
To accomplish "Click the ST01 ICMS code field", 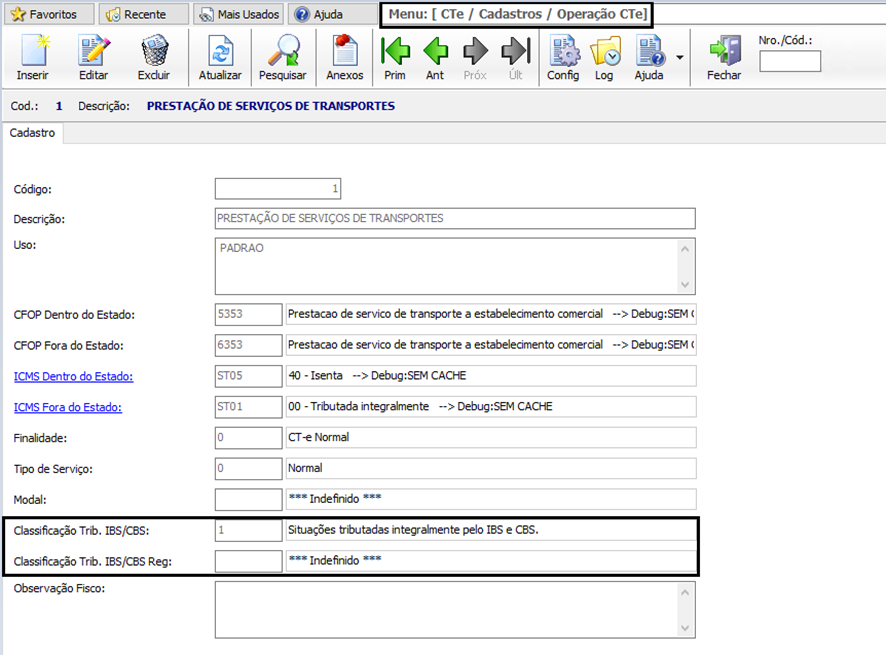I will point(249,407).
